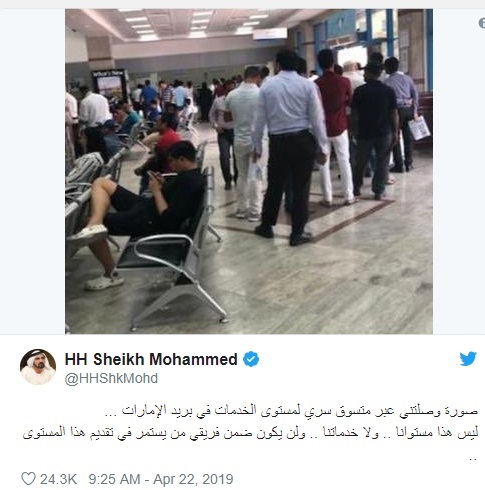The width and height of the screenshot is (485, 490).
Task: Open the embedded post office photo
Action: [249, 171]
